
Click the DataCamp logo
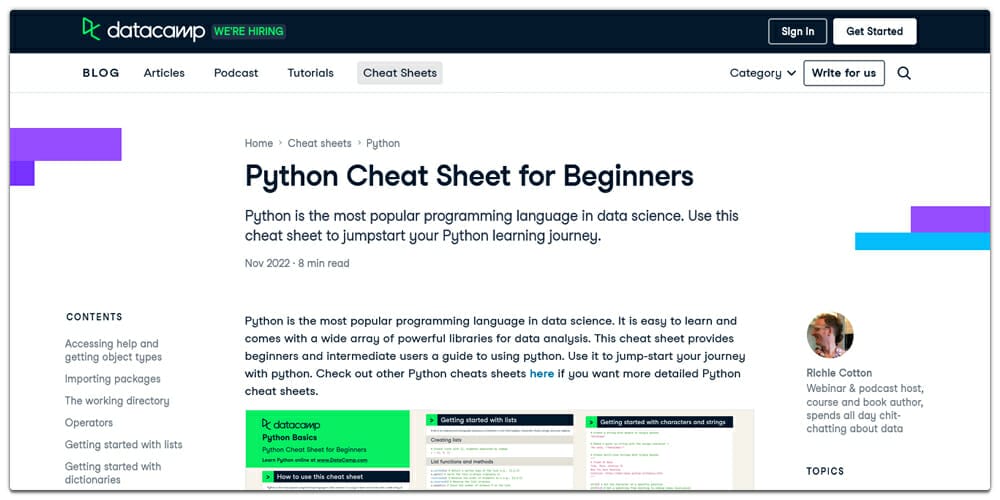143,30
